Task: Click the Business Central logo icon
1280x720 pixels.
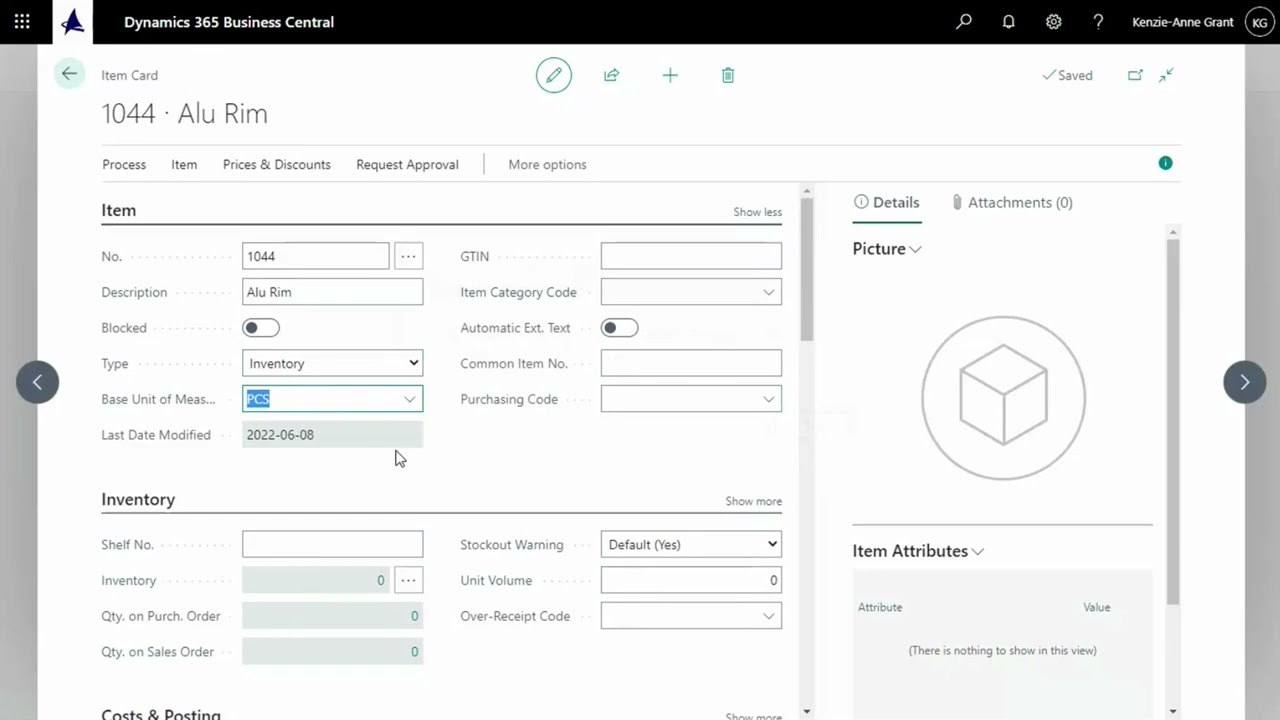Action: click(72, 21)
